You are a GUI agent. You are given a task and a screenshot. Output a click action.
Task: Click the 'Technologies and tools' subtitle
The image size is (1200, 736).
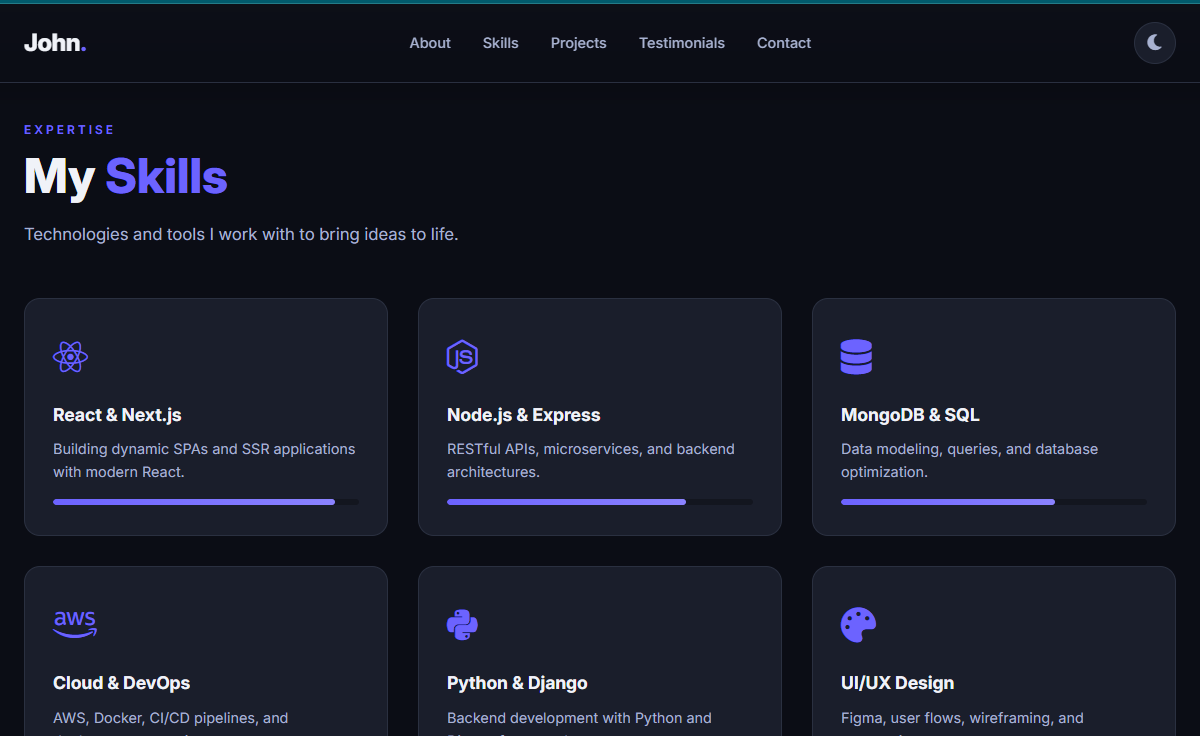pos(241,234)
